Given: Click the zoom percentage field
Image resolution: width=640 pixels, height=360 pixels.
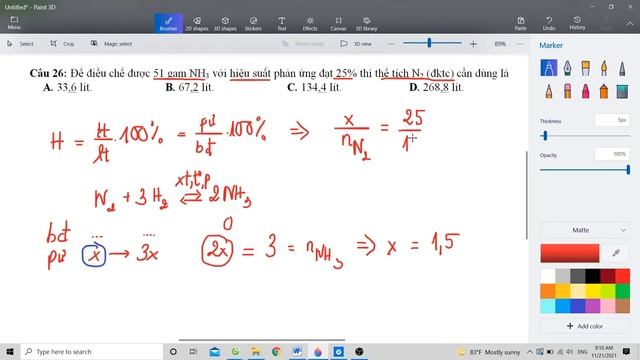Looking at the screenshot, I should [500, 44].
